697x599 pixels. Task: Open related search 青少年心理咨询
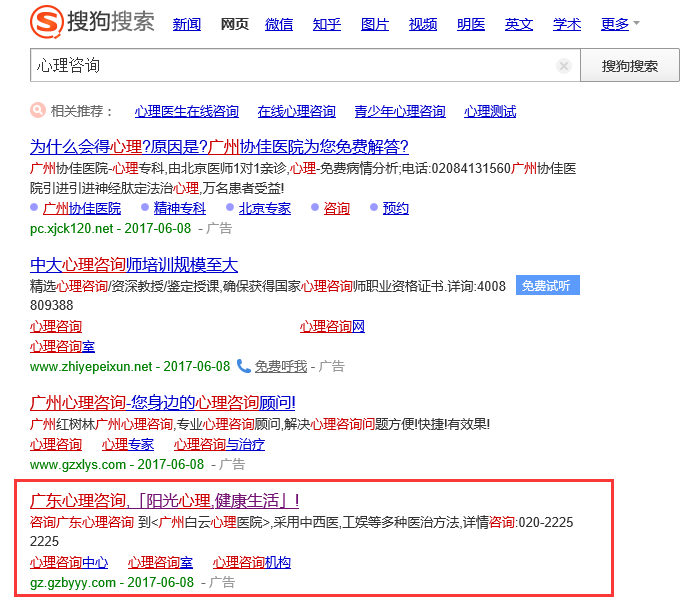[400, 111]
